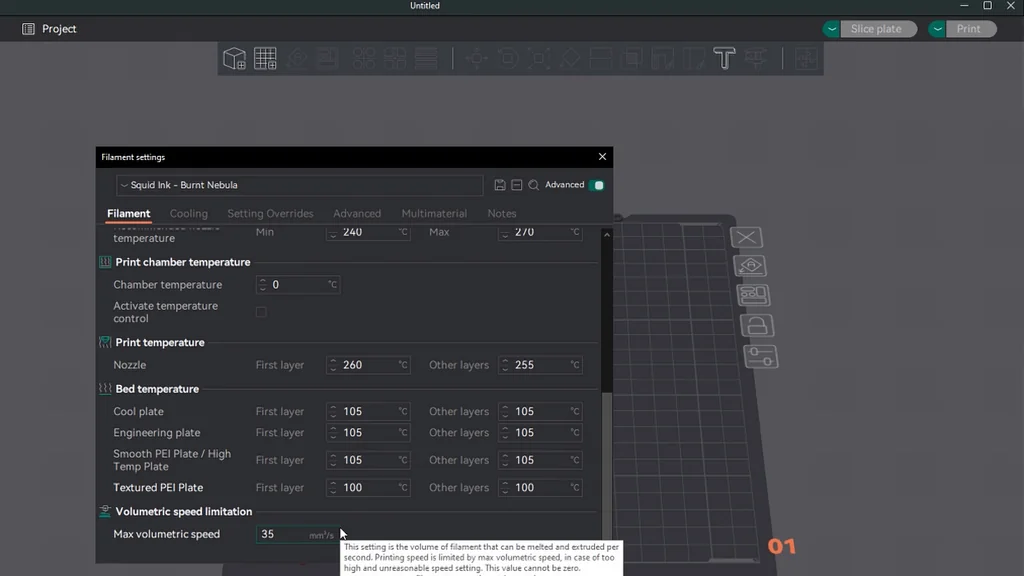Open the Advanced tab
This screenshot has height=576, width=1024.
(x=357, y=214)
